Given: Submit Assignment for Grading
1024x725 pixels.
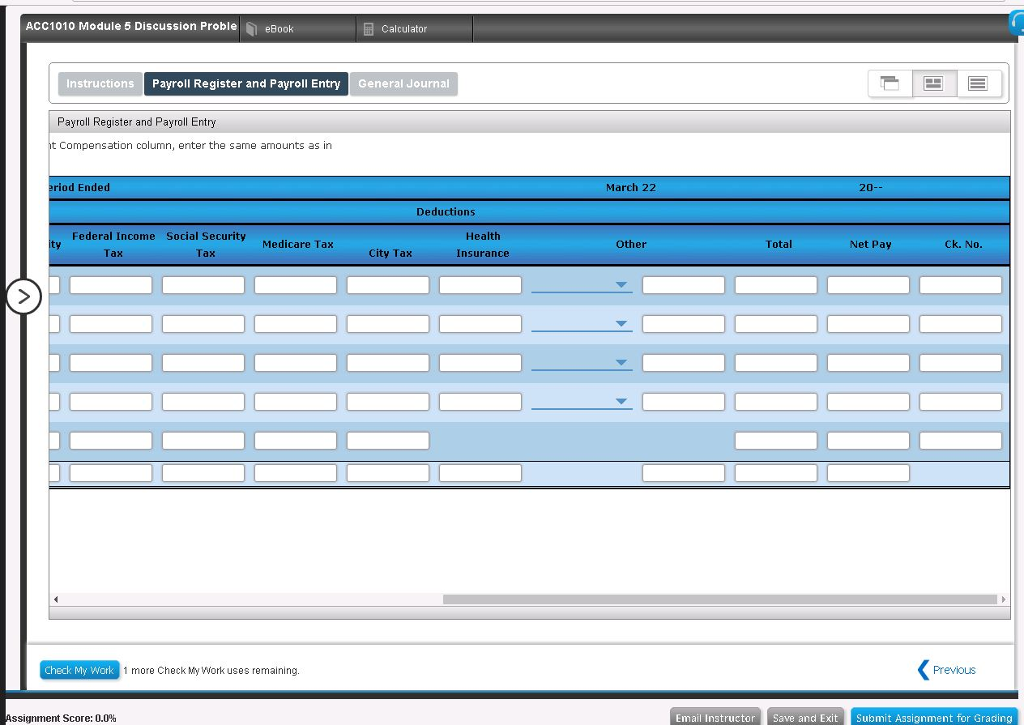Looking at the screenshot, I should pos(934,717).
